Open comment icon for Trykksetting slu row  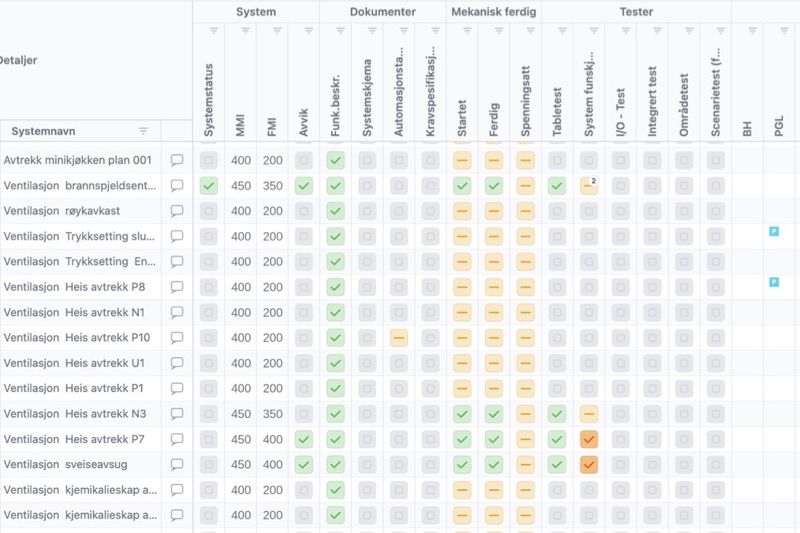[177, 236]
